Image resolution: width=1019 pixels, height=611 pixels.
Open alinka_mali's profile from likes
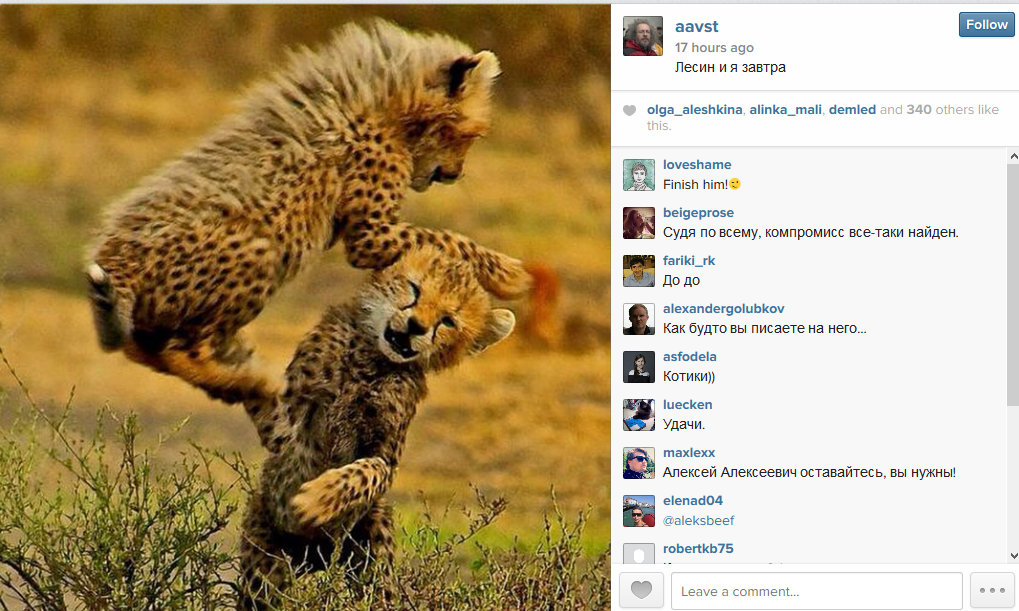785,110
